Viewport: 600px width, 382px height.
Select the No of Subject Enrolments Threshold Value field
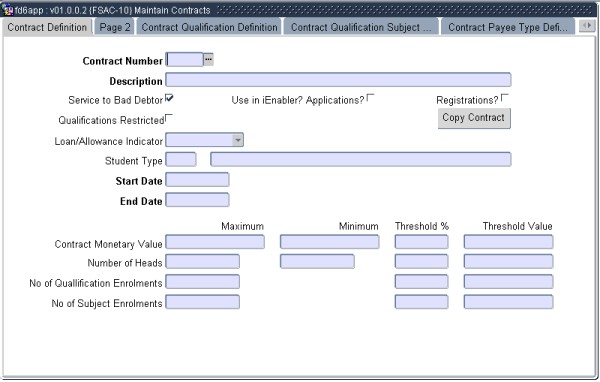[509, 302]
